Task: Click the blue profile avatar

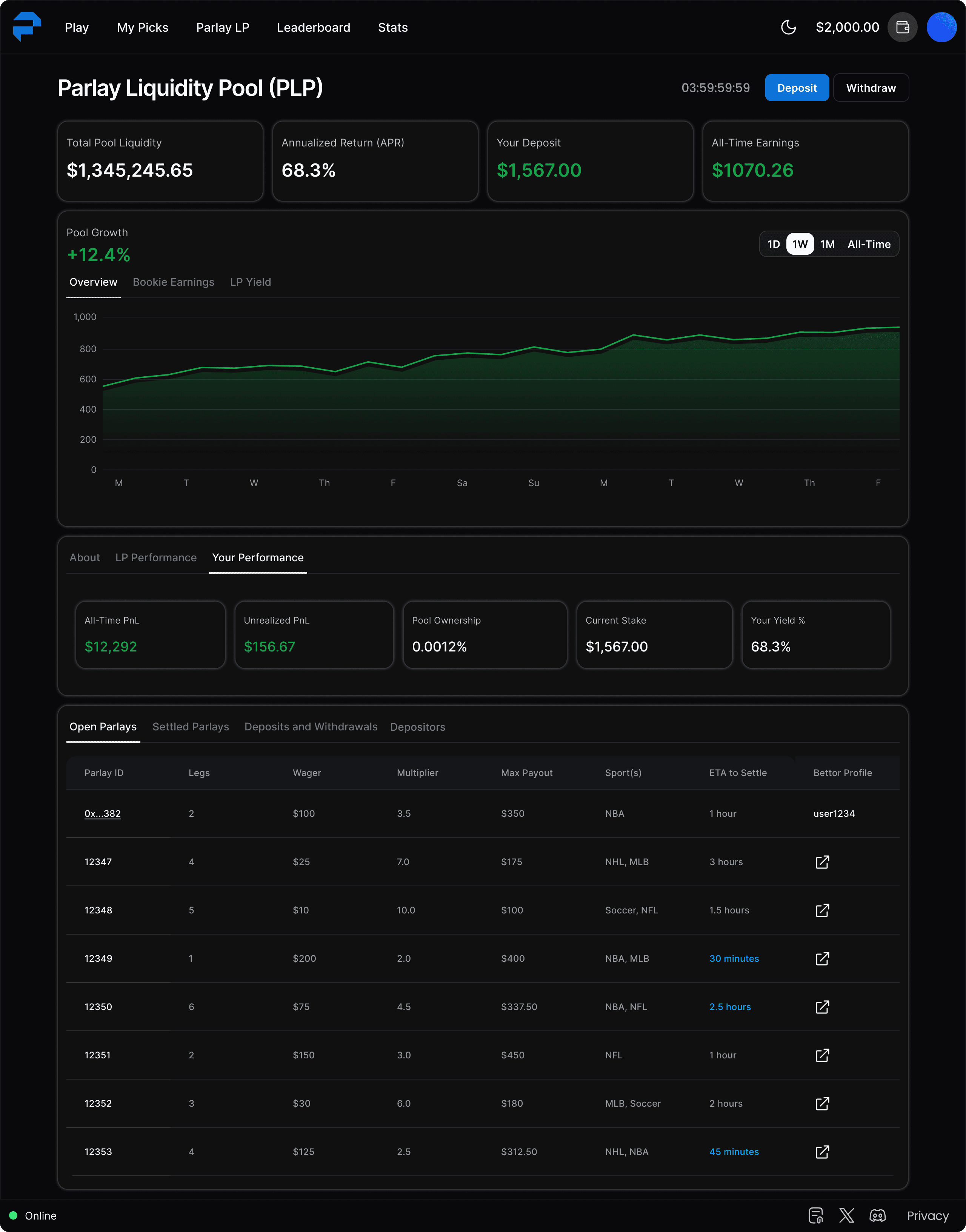Action: tap(941, 27)
